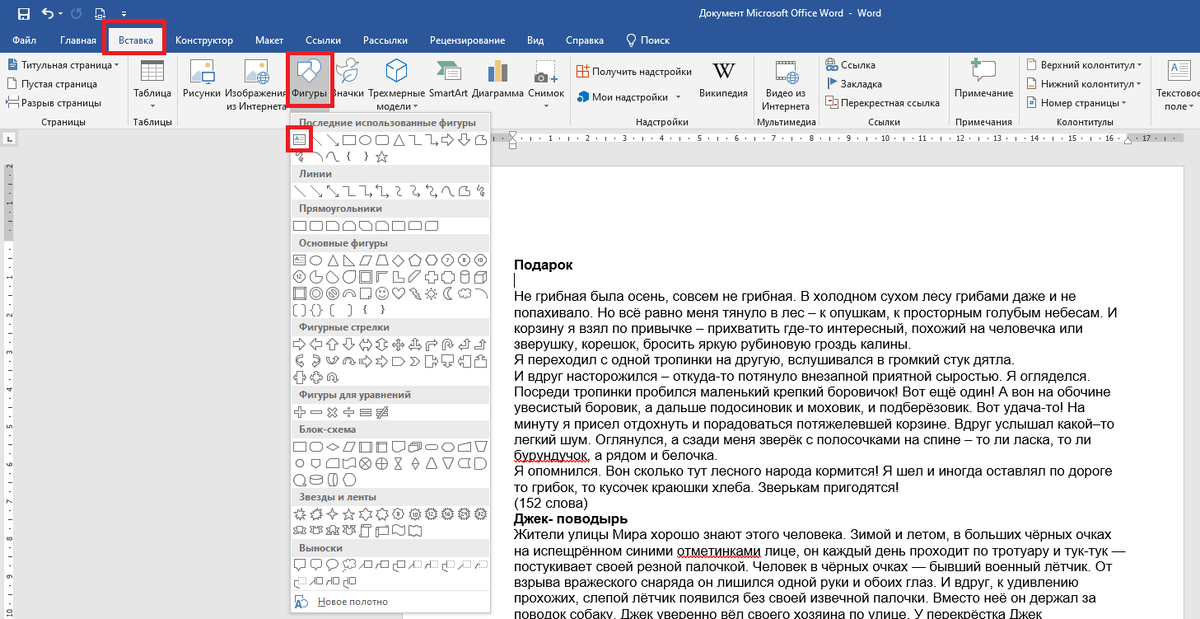Switch to the Конструктор tab
Image resolution: width=1200 pixels, height=619 pixels.
(204, 40)
